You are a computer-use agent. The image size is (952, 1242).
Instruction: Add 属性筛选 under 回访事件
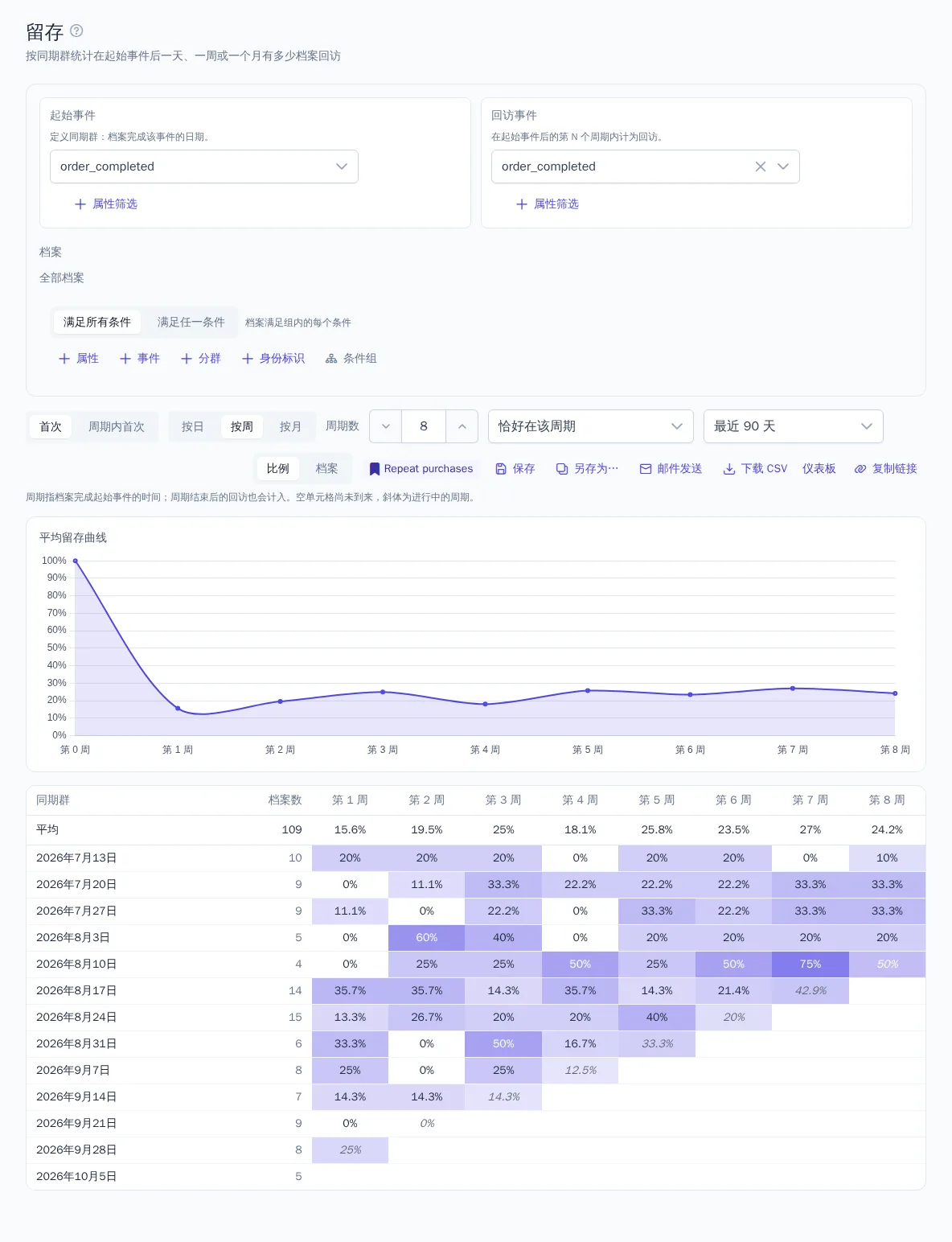(548, 204)
